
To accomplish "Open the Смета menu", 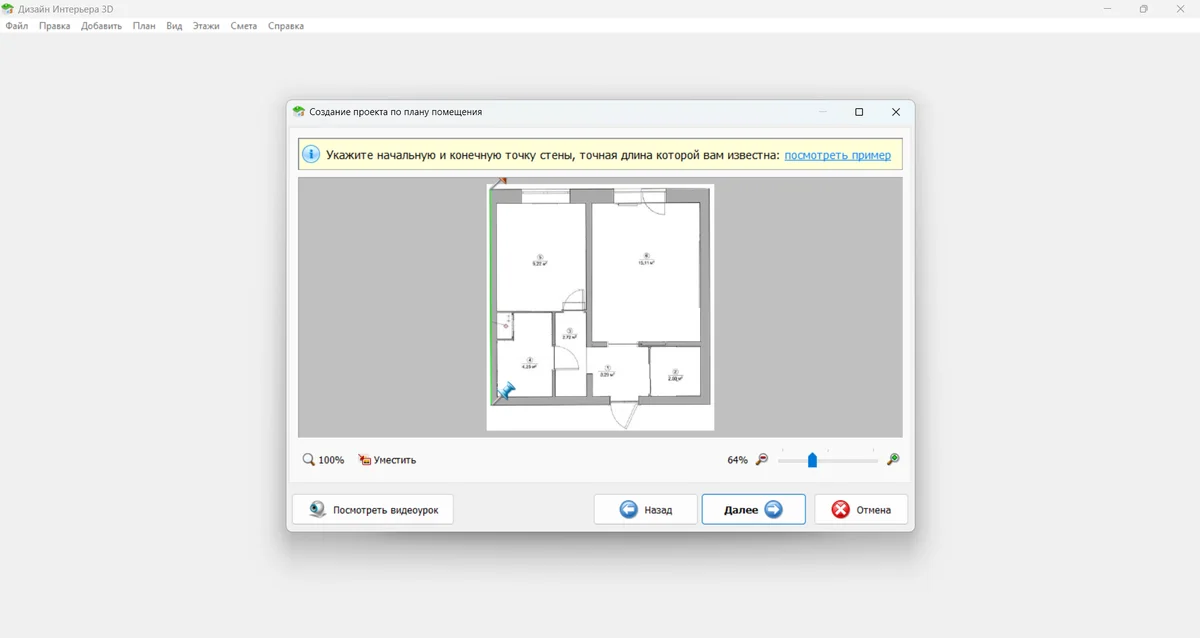I will pyautogui.click(x=243, y=26).
